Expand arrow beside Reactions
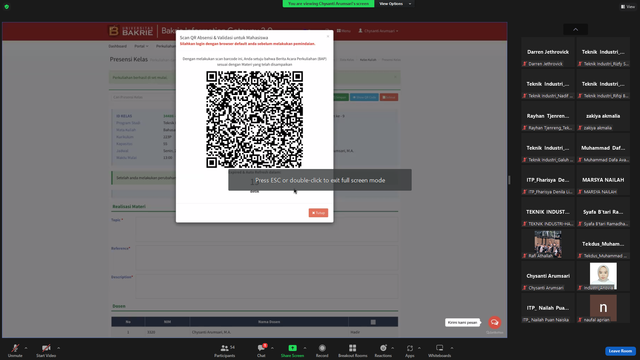Image resolution: width=640 pixels, height=360 pixels. (393, 348)
